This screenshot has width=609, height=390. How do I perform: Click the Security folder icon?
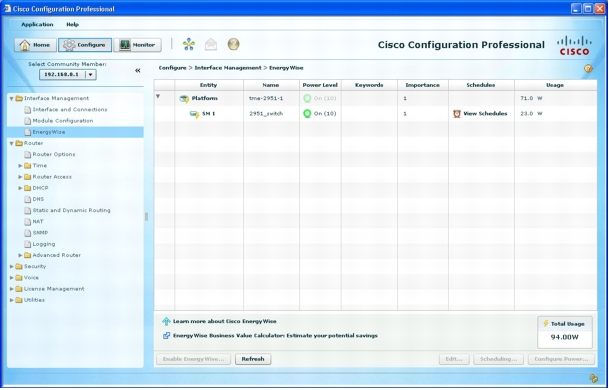(x=19, y=267)
